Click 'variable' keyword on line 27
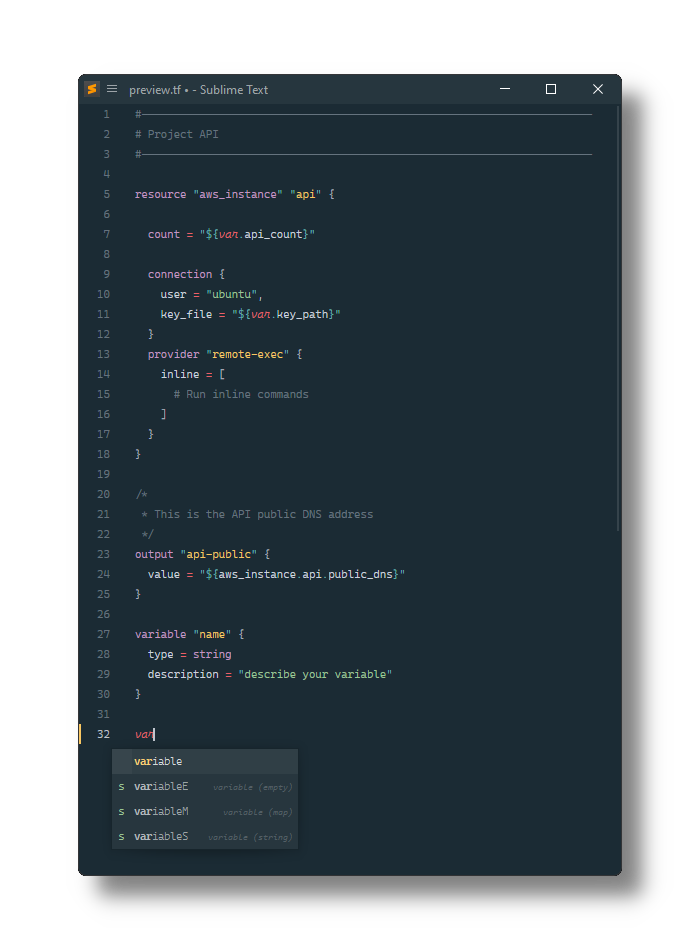The height and width of the screenshot is (950, 700). (161, 634)
